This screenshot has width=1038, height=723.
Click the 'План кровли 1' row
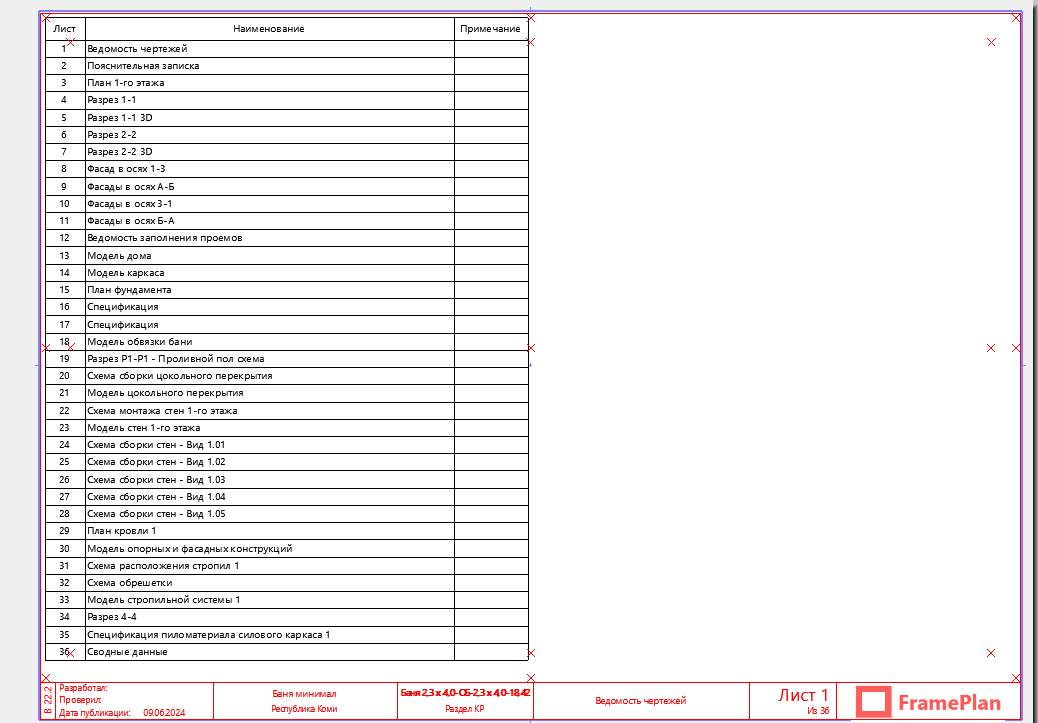pos(122,531)
